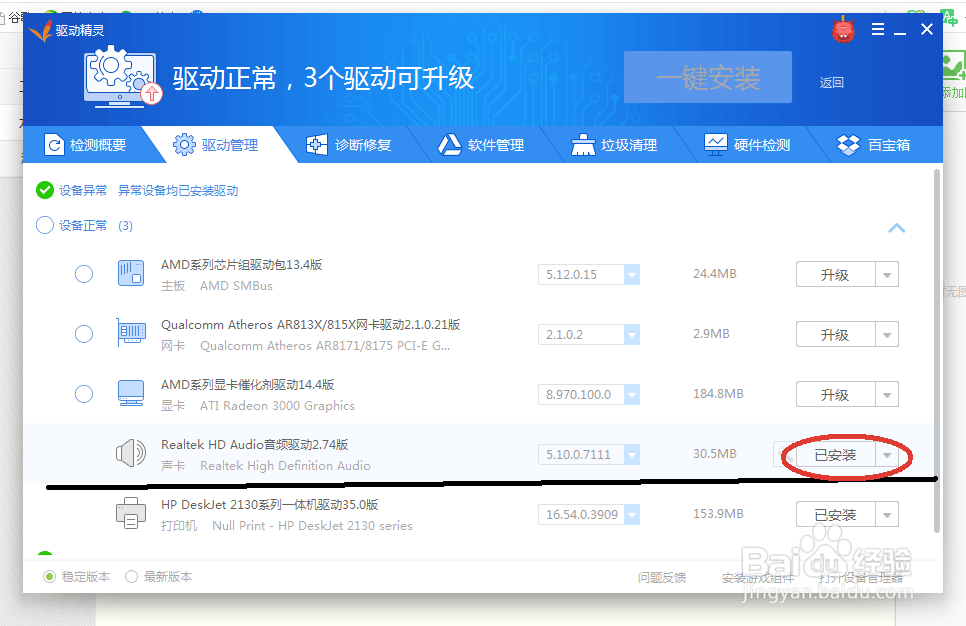
Task: Click the 24.4MB size value
Action: (715, 274)
